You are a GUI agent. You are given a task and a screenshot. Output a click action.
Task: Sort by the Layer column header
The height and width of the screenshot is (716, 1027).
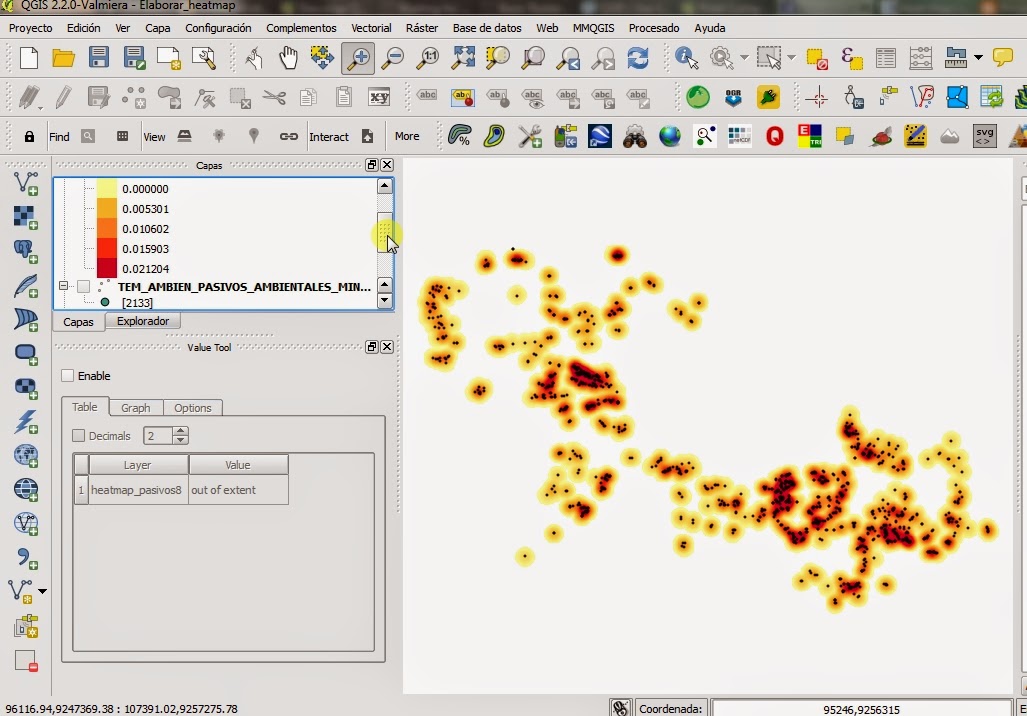(138, 464)
